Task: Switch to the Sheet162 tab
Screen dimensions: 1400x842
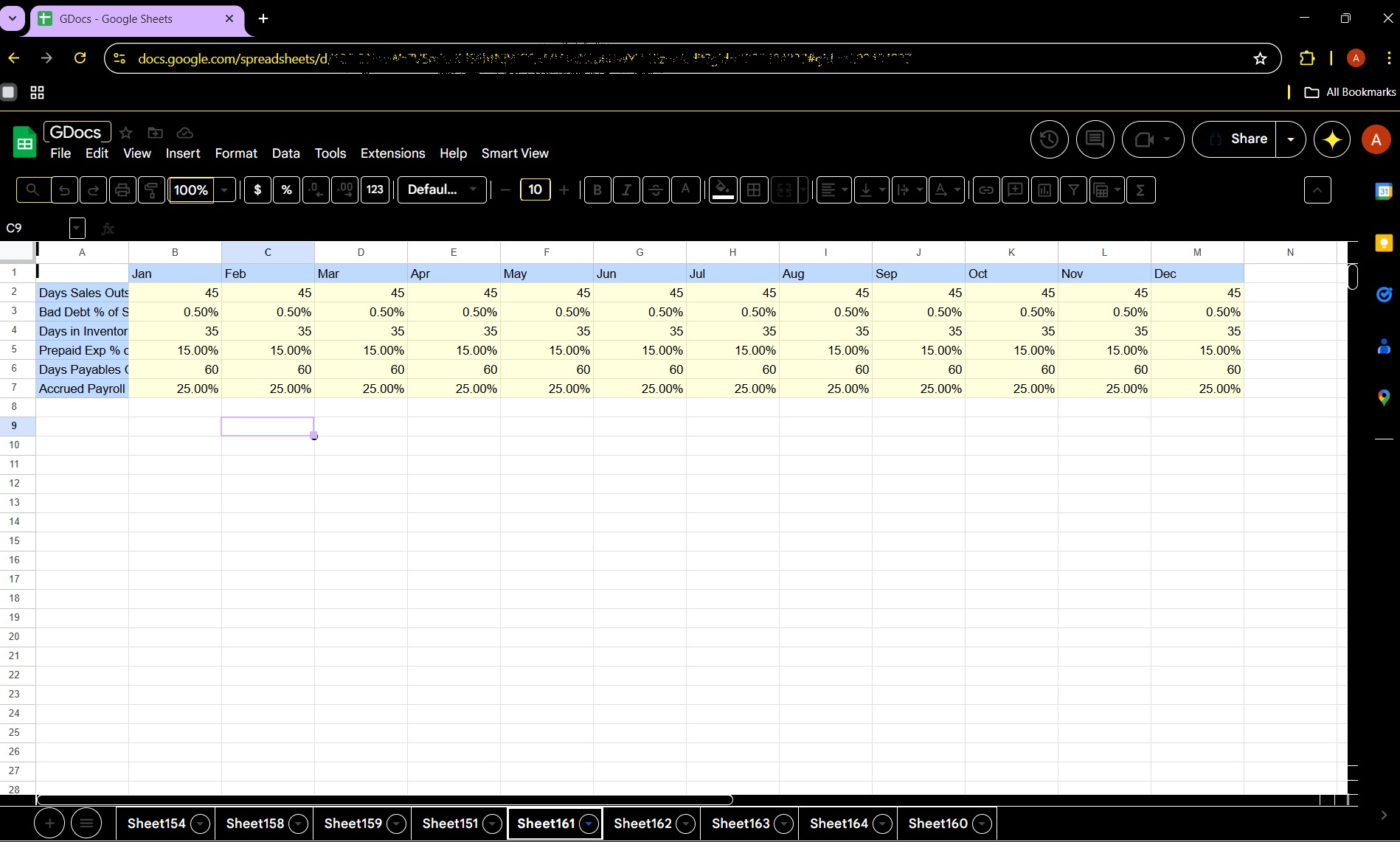Action: click(x=642, y=824)
